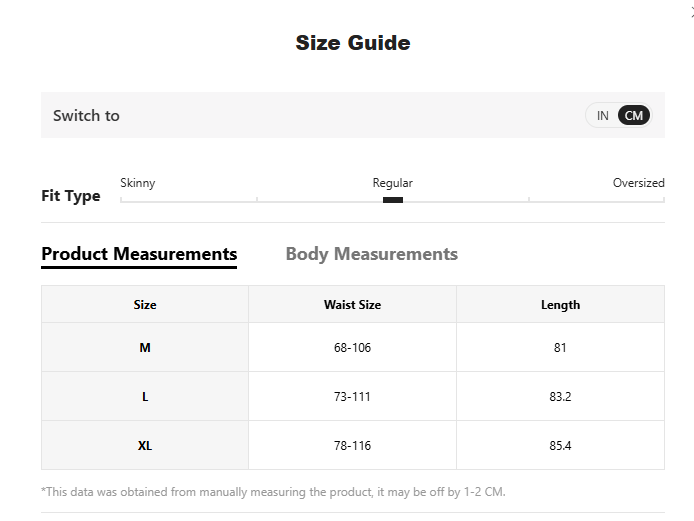Select the XL size row
694x521 pixels.
point(145,446)
